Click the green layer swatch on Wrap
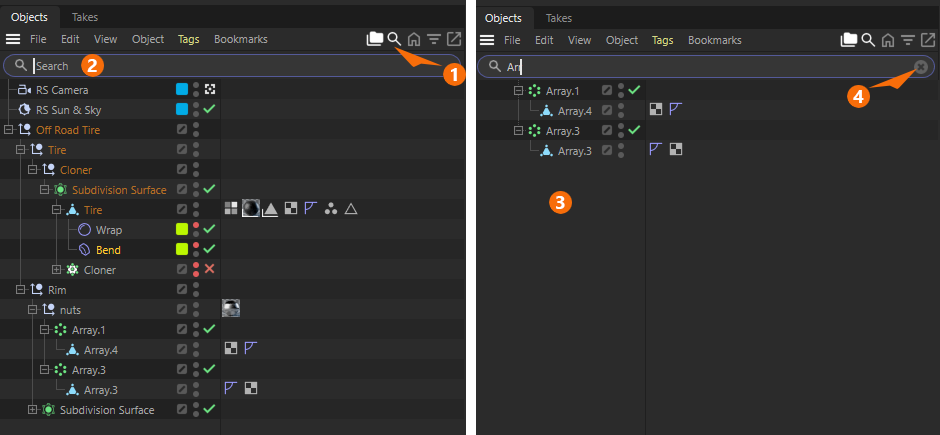The width and height of the screenshot is (940, 435). click(x=182, y=229)
